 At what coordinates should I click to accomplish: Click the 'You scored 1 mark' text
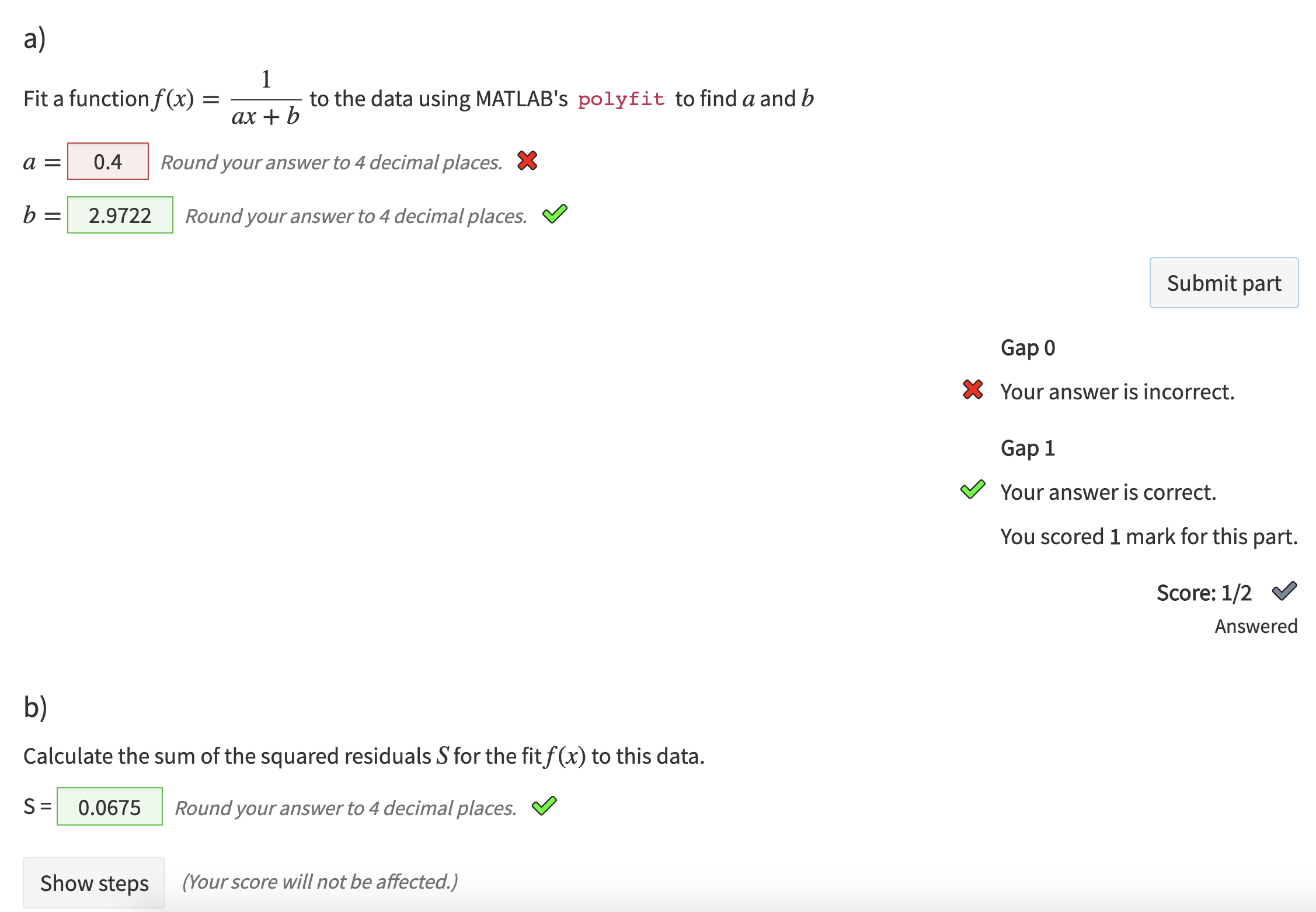[1148, 537]
